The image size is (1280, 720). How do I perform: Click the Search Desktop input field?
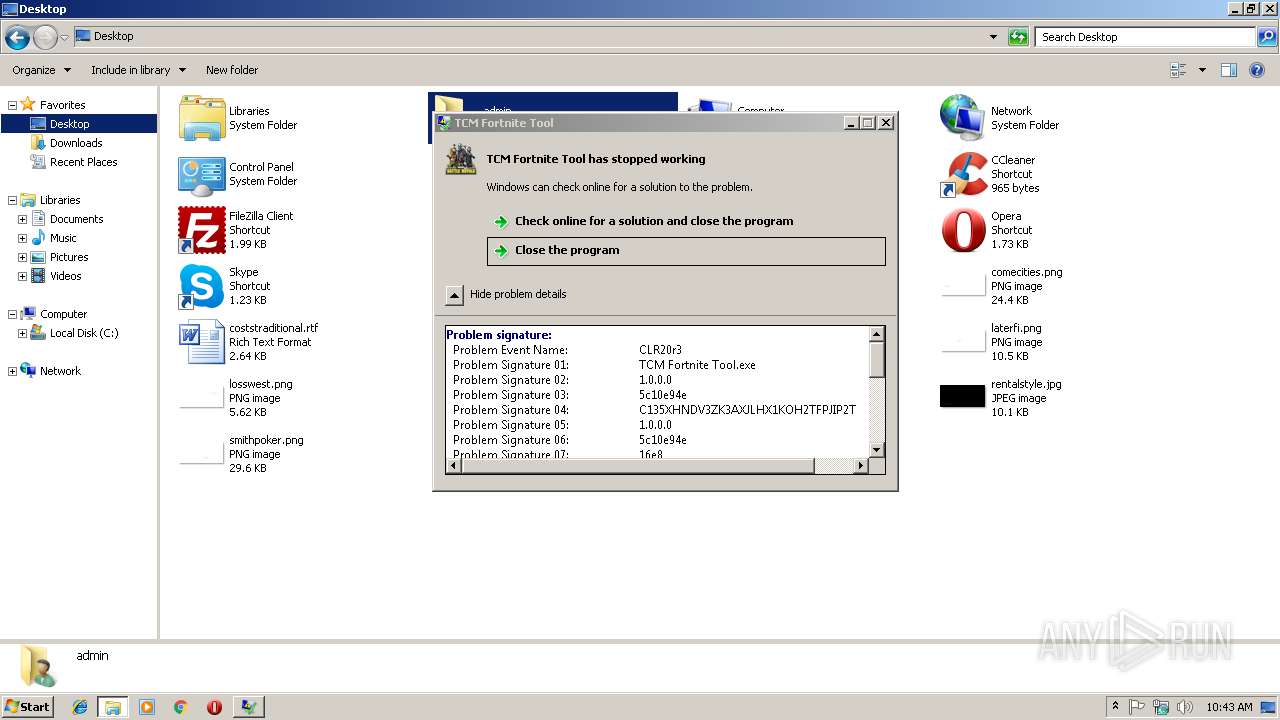point(1145,37)
